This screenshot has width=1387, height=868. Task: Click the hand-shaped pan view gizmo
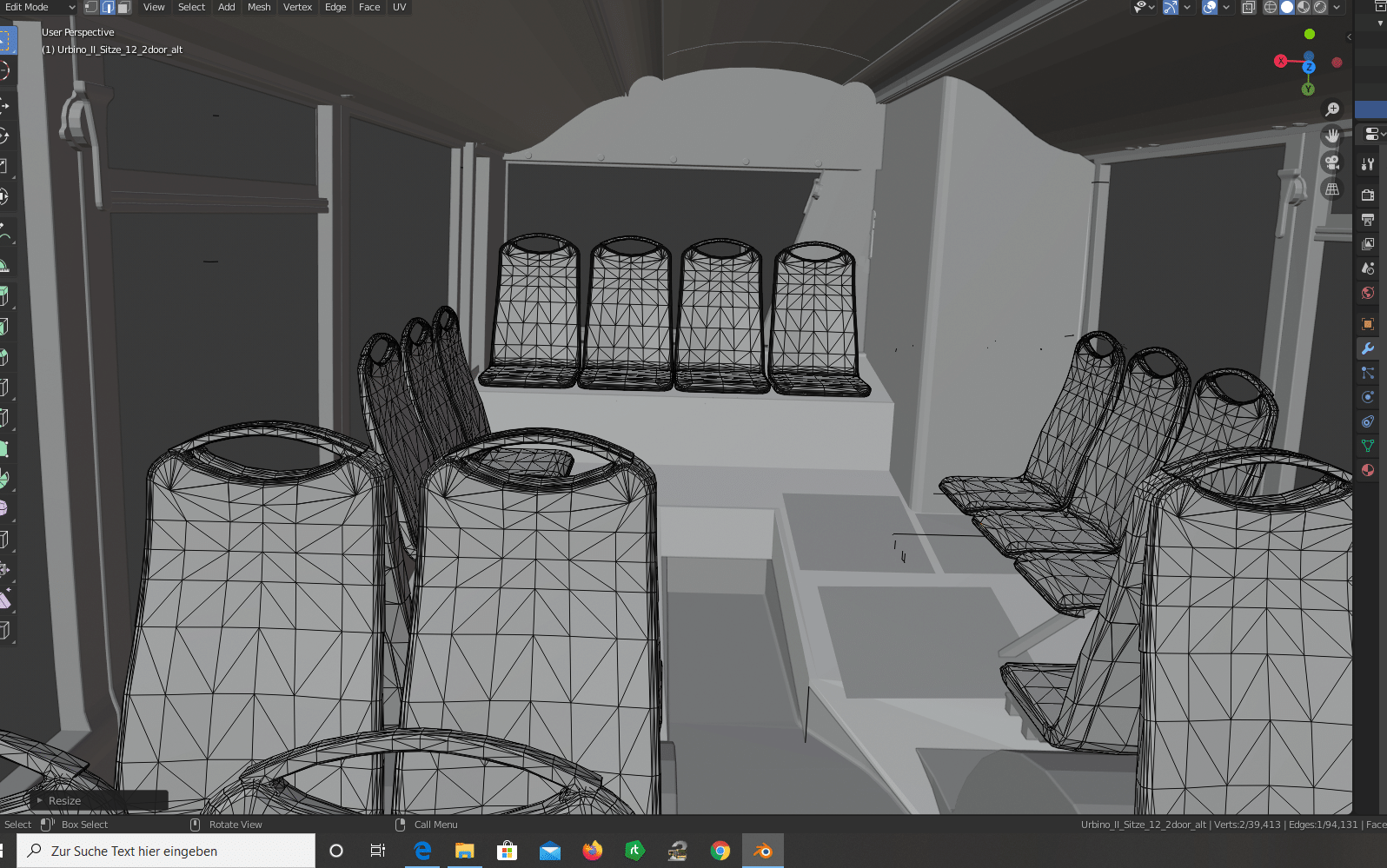tap(1331, 136)
